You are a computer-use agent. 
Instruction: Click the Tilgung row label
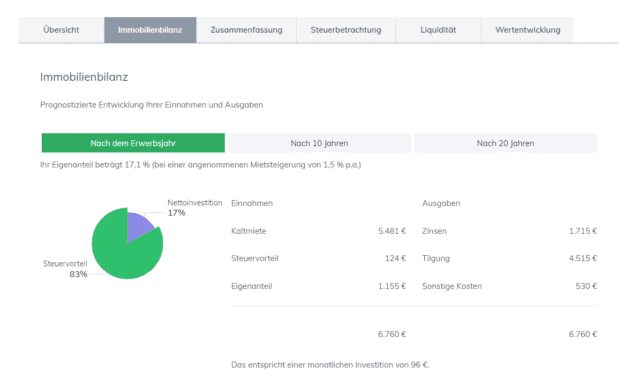(x=436, y=258)
